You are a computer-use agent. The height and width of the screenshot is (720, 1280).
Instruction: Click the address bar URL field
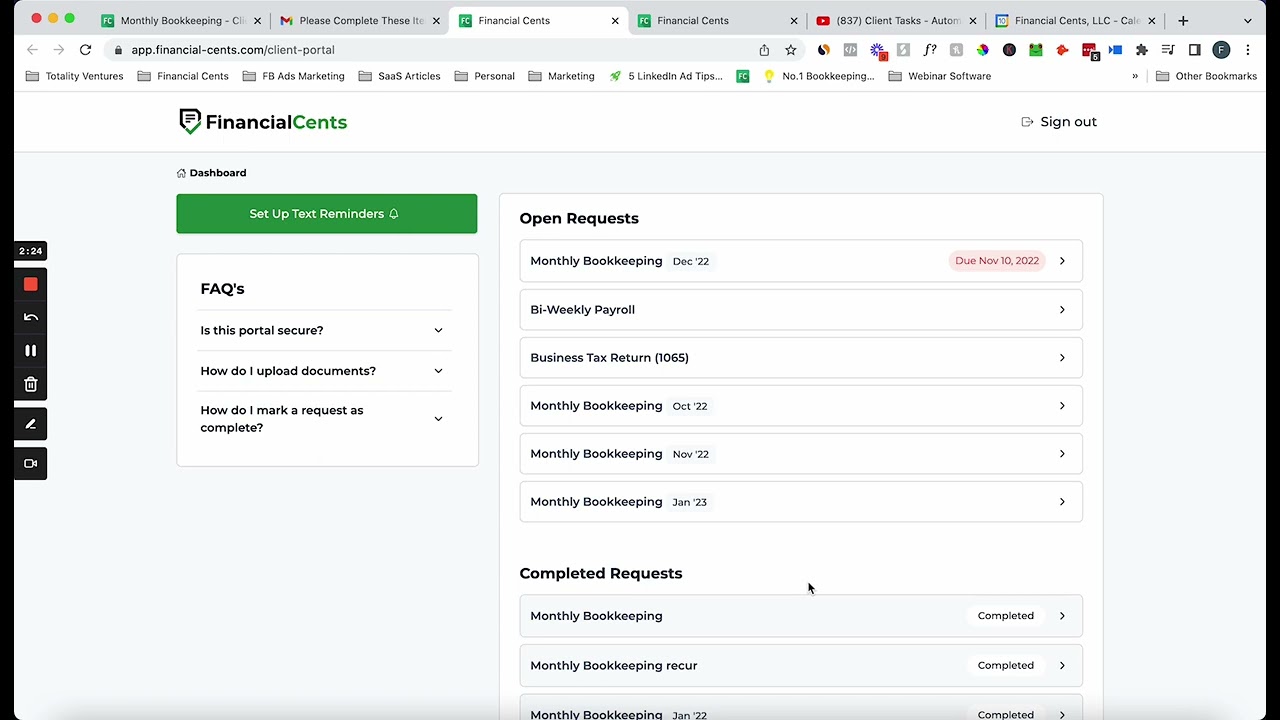tap(435, 50)
